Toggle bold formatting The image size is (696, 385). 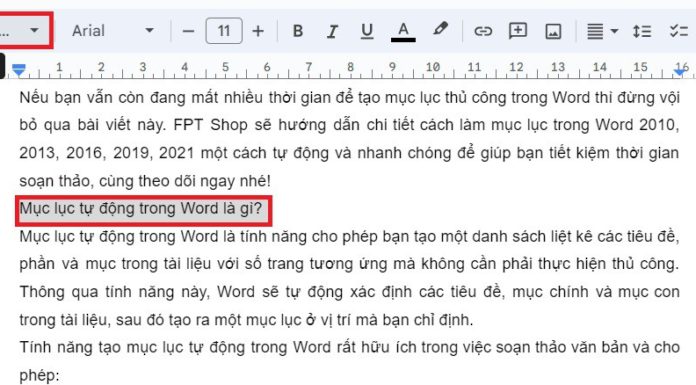tap(298, 31)
